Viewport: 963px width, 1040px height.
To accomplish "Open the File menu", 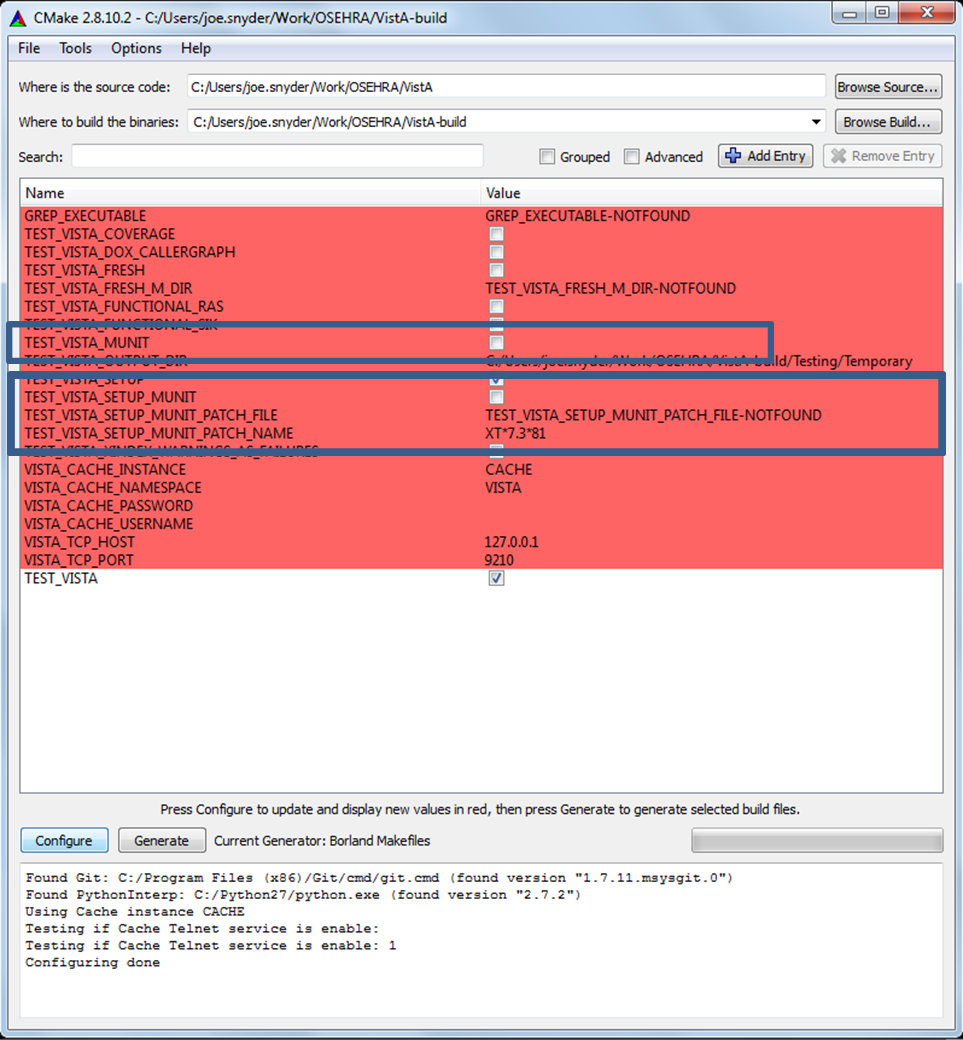I will coord(29,48).
